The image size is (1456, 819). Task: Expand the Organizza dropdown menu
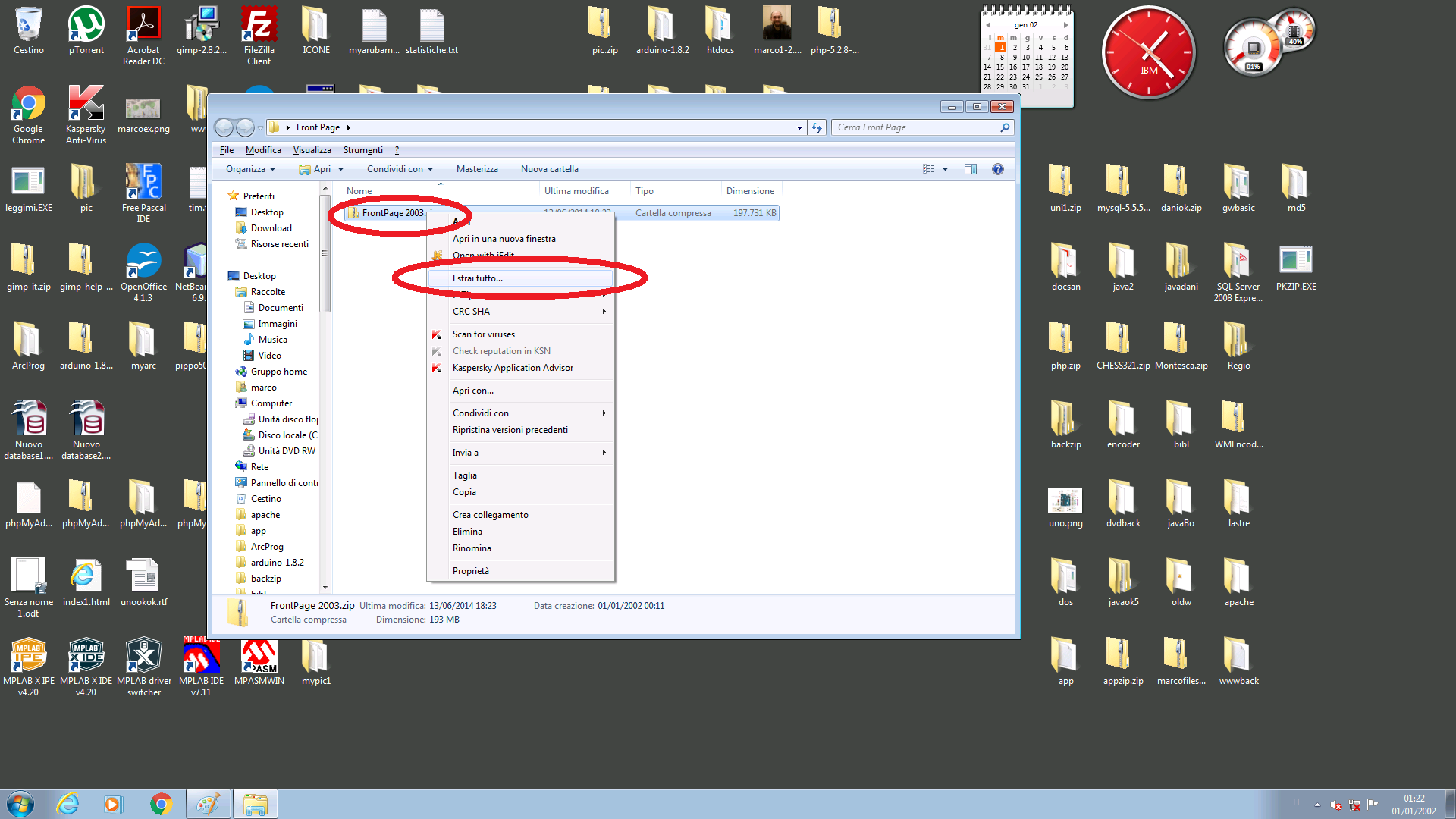(250, 169)
